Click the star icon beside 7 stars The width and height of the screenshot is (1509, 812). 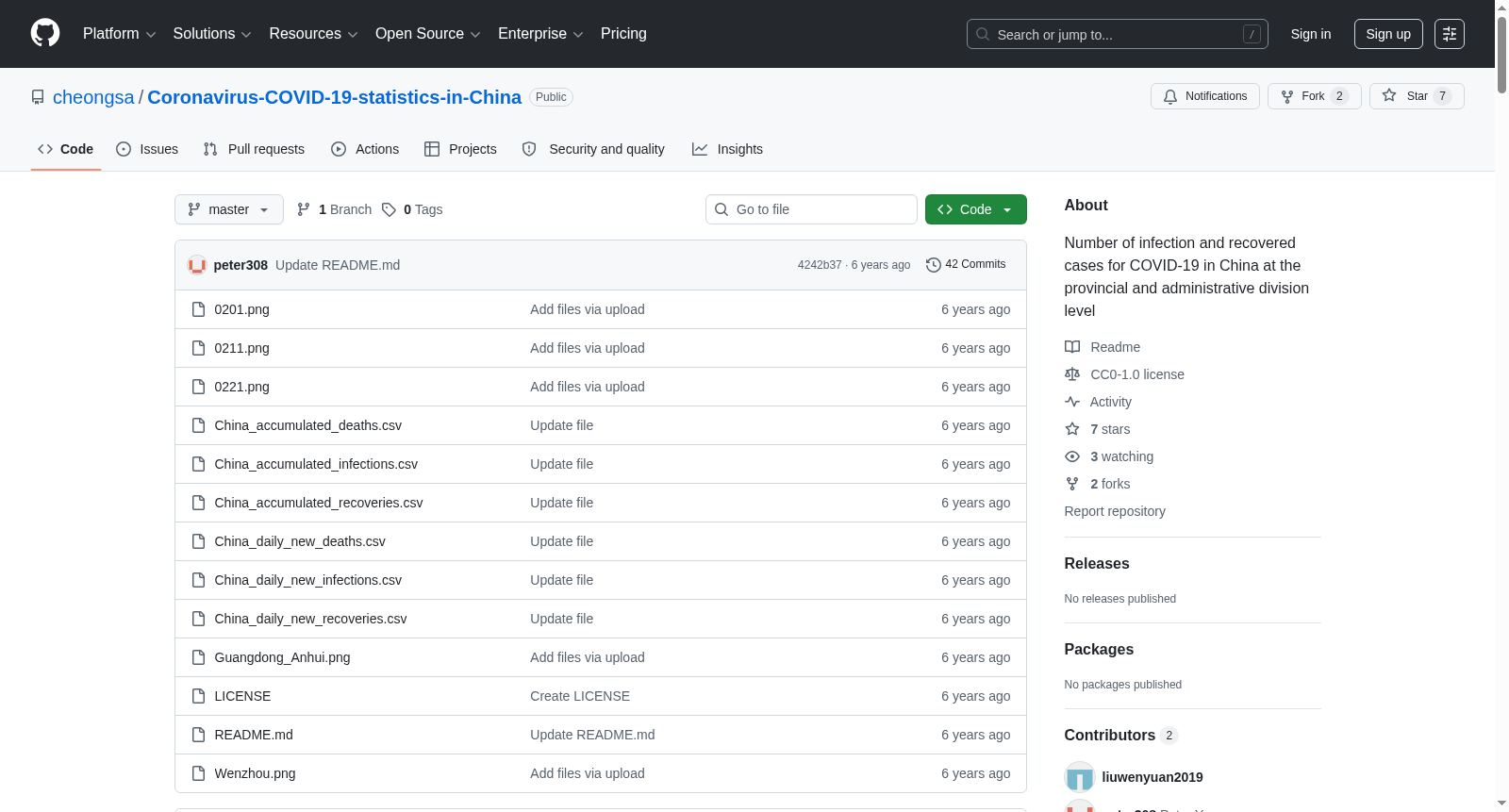coord(1072,429)
